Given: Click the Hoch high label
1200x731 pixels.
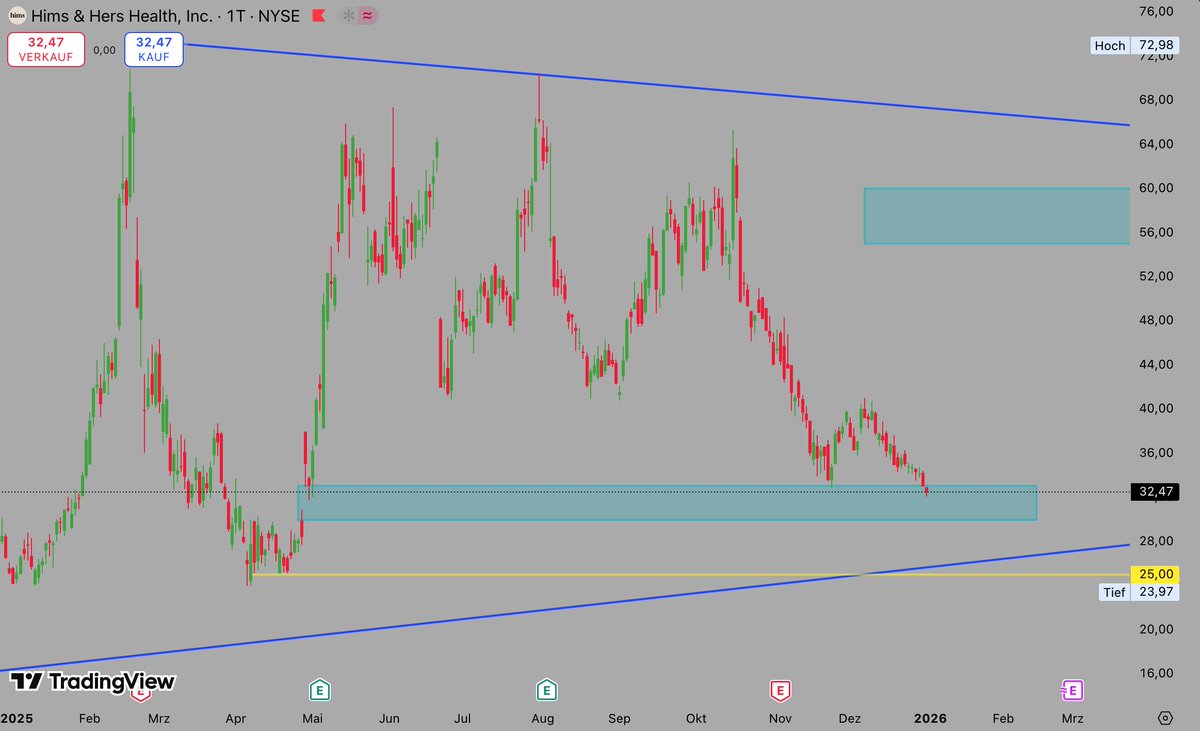Looking at the screenshot, I should (1110, 45).
